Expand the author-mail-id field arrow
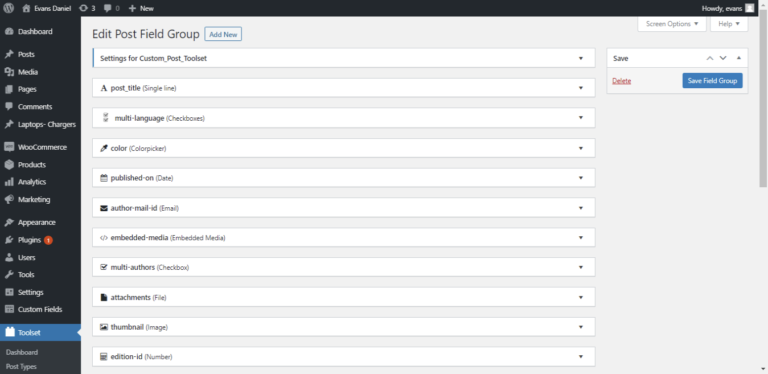768x374 pixels. (581, 208)
